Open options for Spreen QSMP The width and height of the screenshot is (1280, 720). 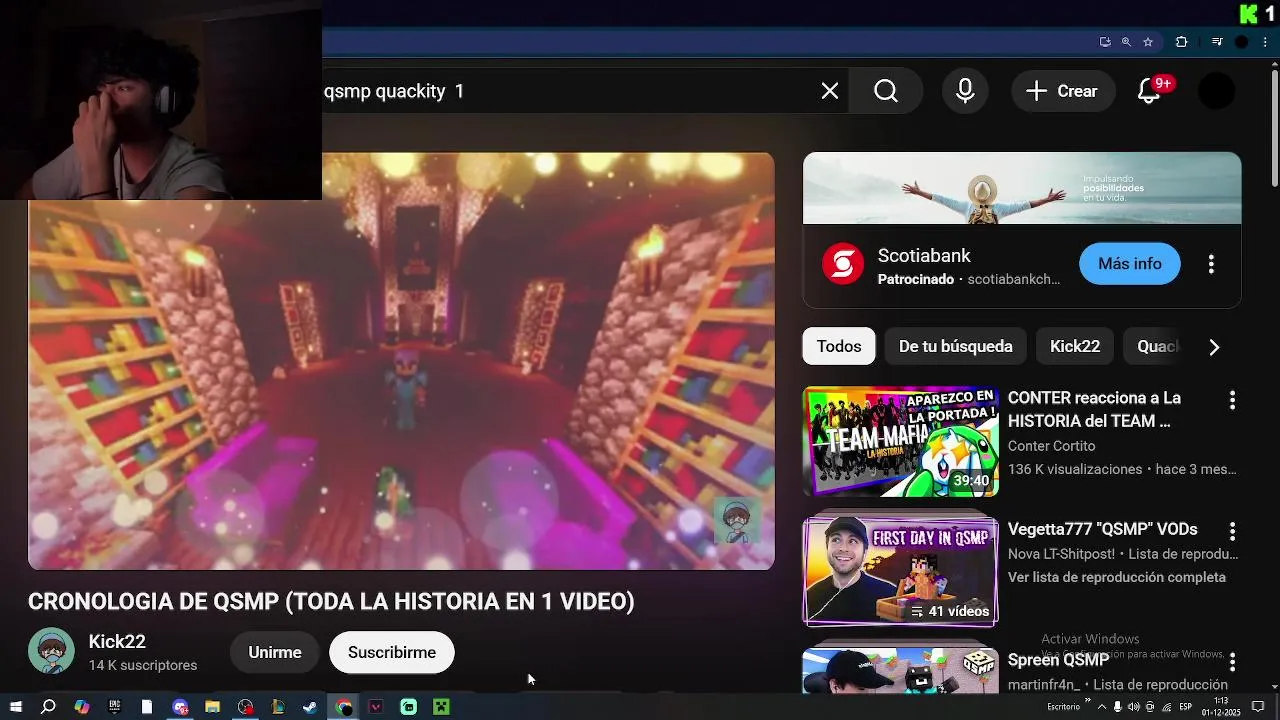(x=1232, y=662)
